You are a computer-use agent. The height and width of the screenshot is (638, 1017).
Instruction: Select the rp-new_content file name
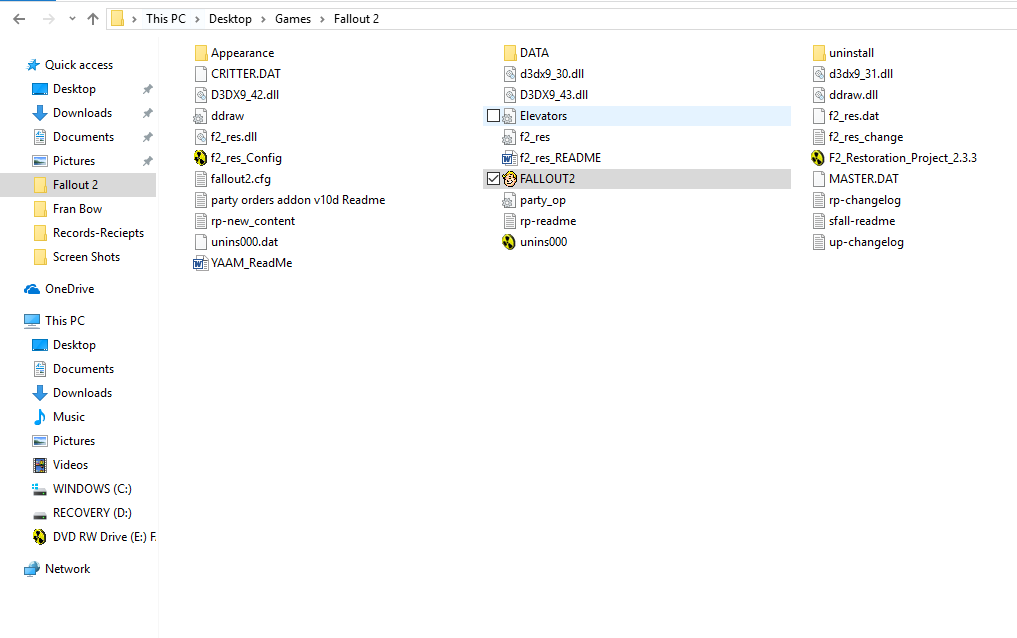coord(253,221)
